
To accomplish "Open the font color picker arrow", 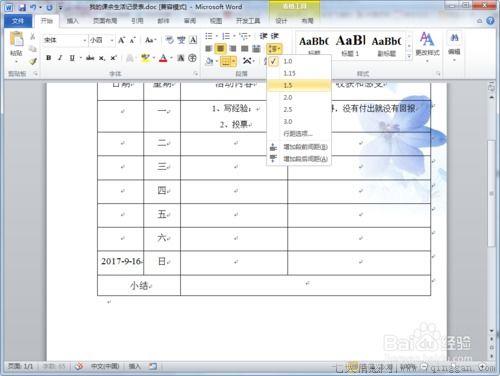I will point(171,58).
